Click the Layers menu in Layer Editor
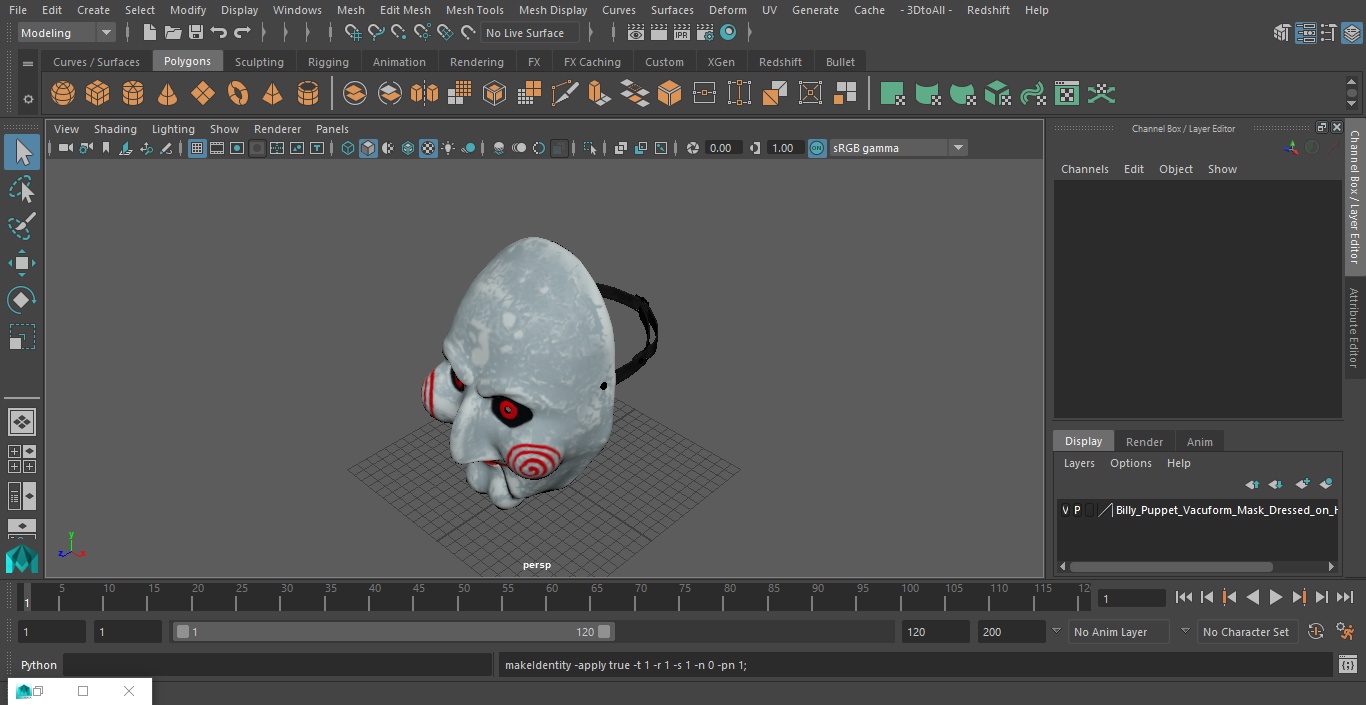Screen dimensions: 1366x705 (x=1078, y=463)
